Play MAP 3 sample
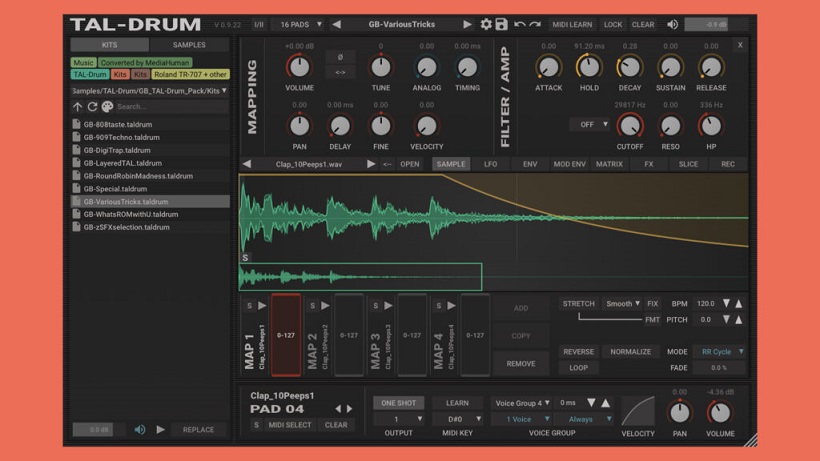This screenshot has width=820, height=461. pos(388,306)
